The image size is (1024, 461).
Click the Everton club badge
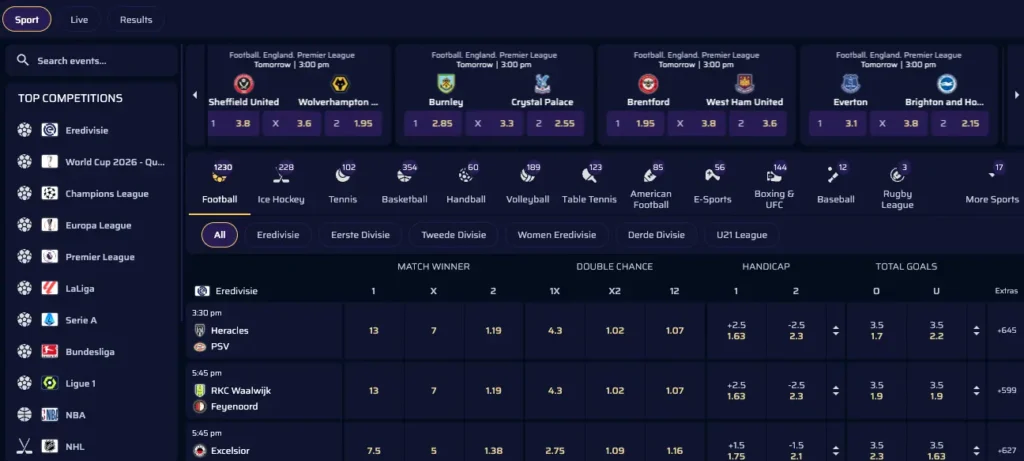click(850, 84)
